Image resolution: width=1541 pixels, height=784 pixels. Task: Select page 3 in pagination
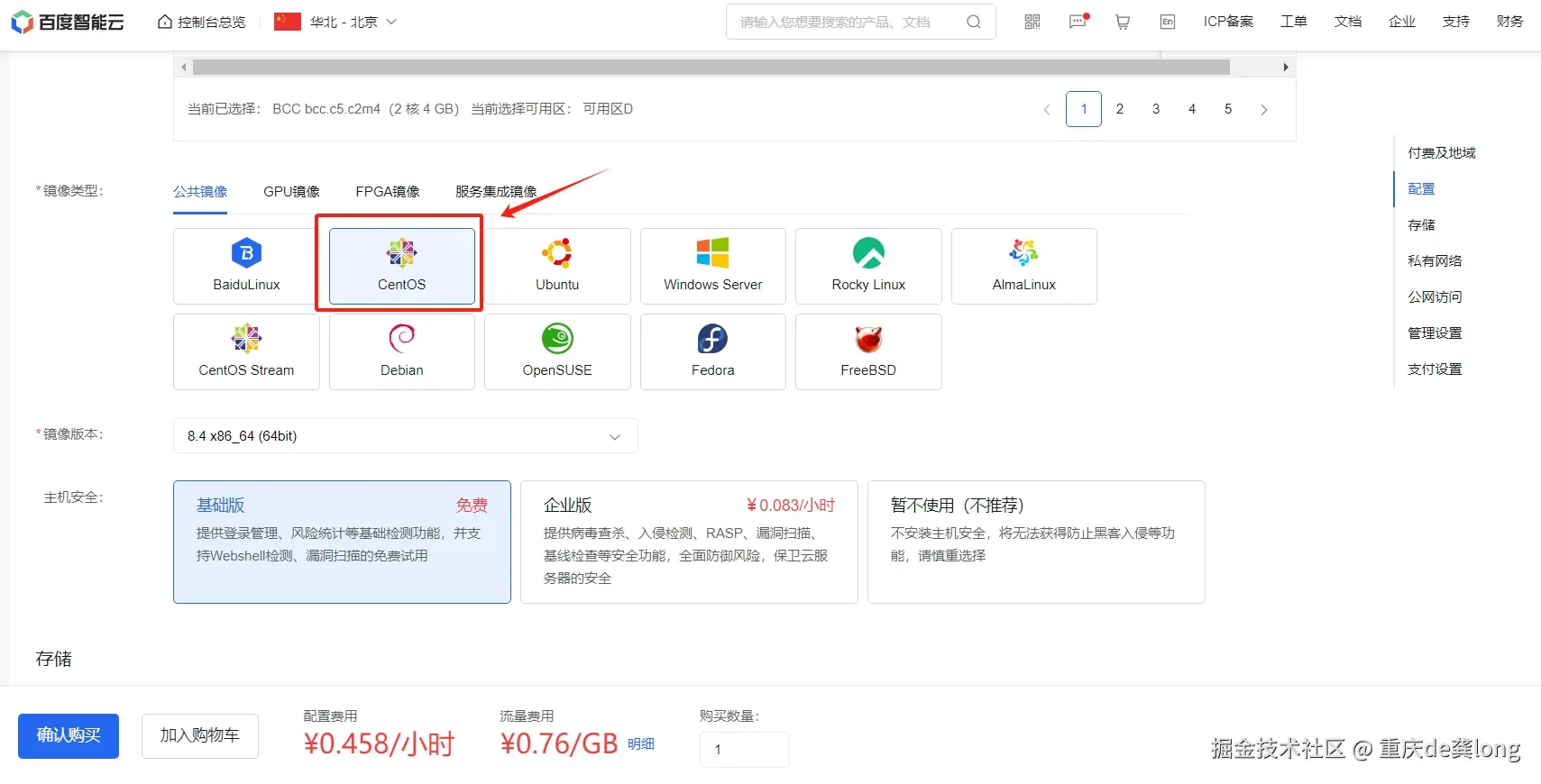point(1156,109)
